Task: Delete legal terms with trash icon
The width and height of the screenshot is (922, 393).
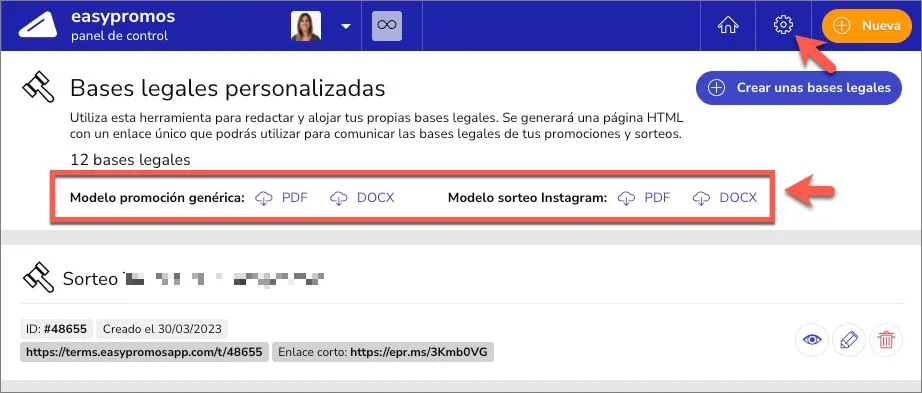Action: coord(886,339)
